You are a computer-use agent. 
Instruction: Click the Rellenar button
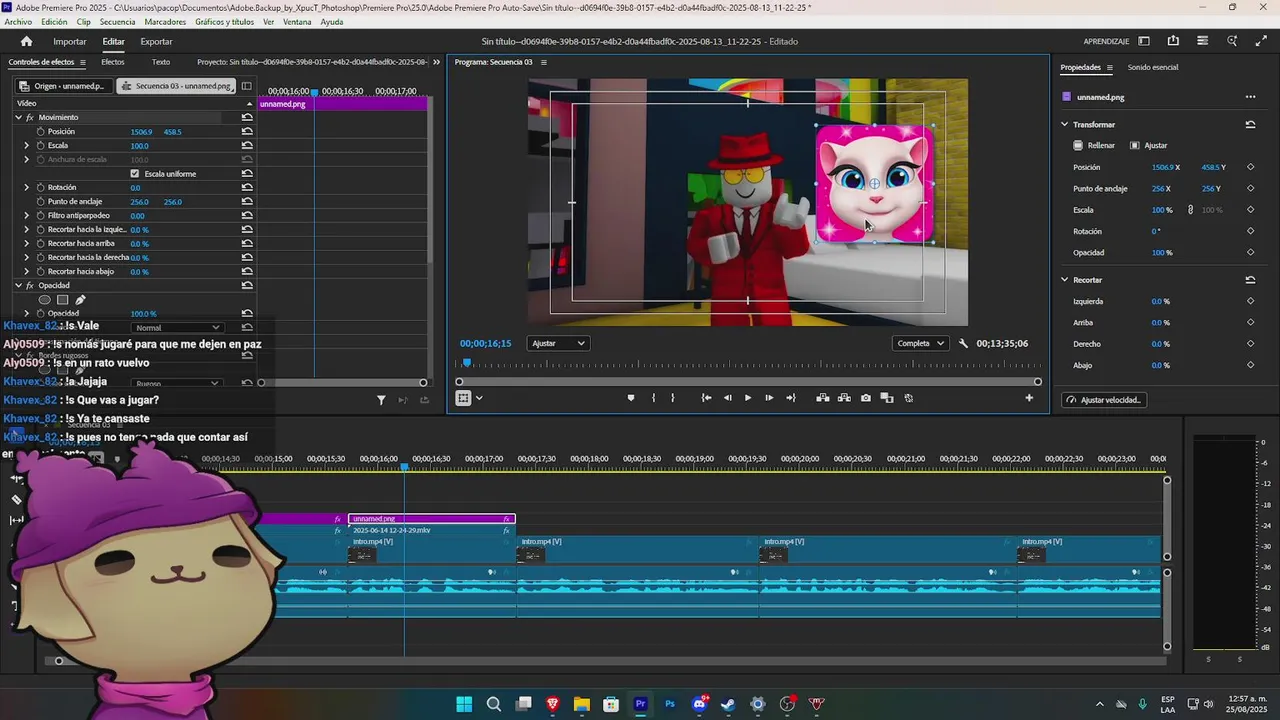click(1094, 145)
